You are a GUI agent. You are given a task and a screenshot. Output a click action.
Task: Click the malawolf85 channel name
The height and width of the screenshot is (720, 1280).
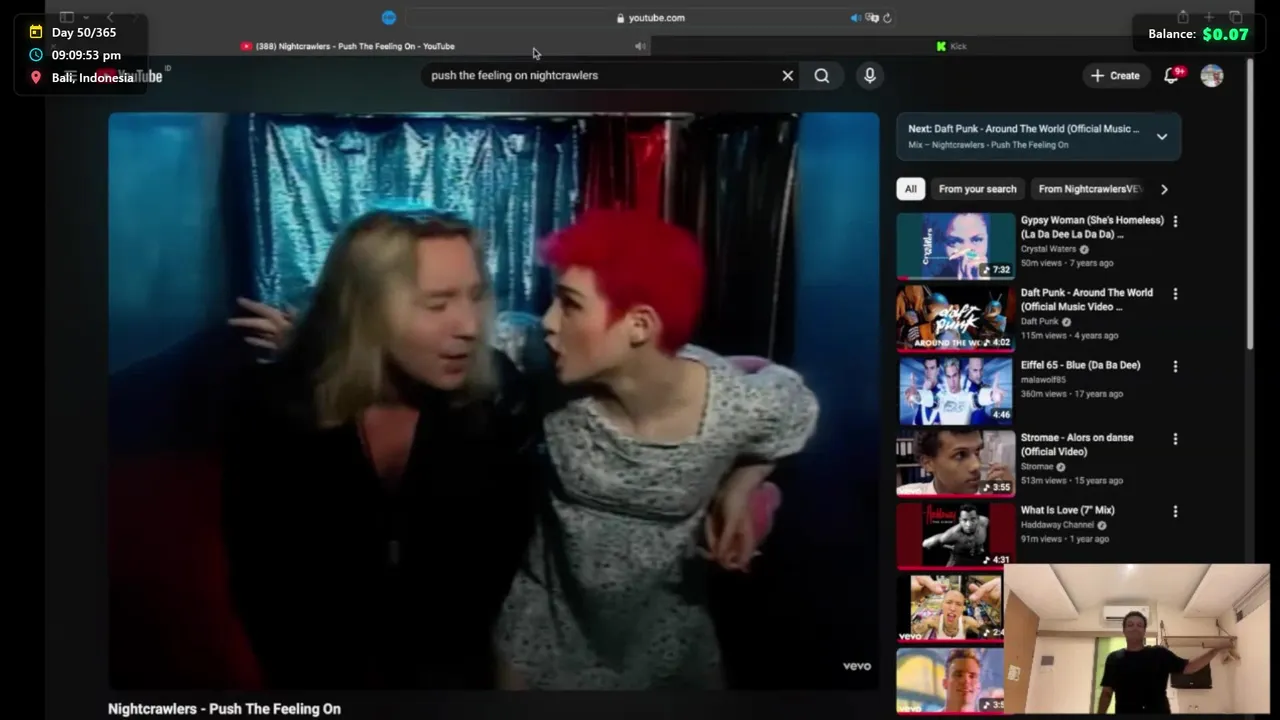(x=1042, y=380)
